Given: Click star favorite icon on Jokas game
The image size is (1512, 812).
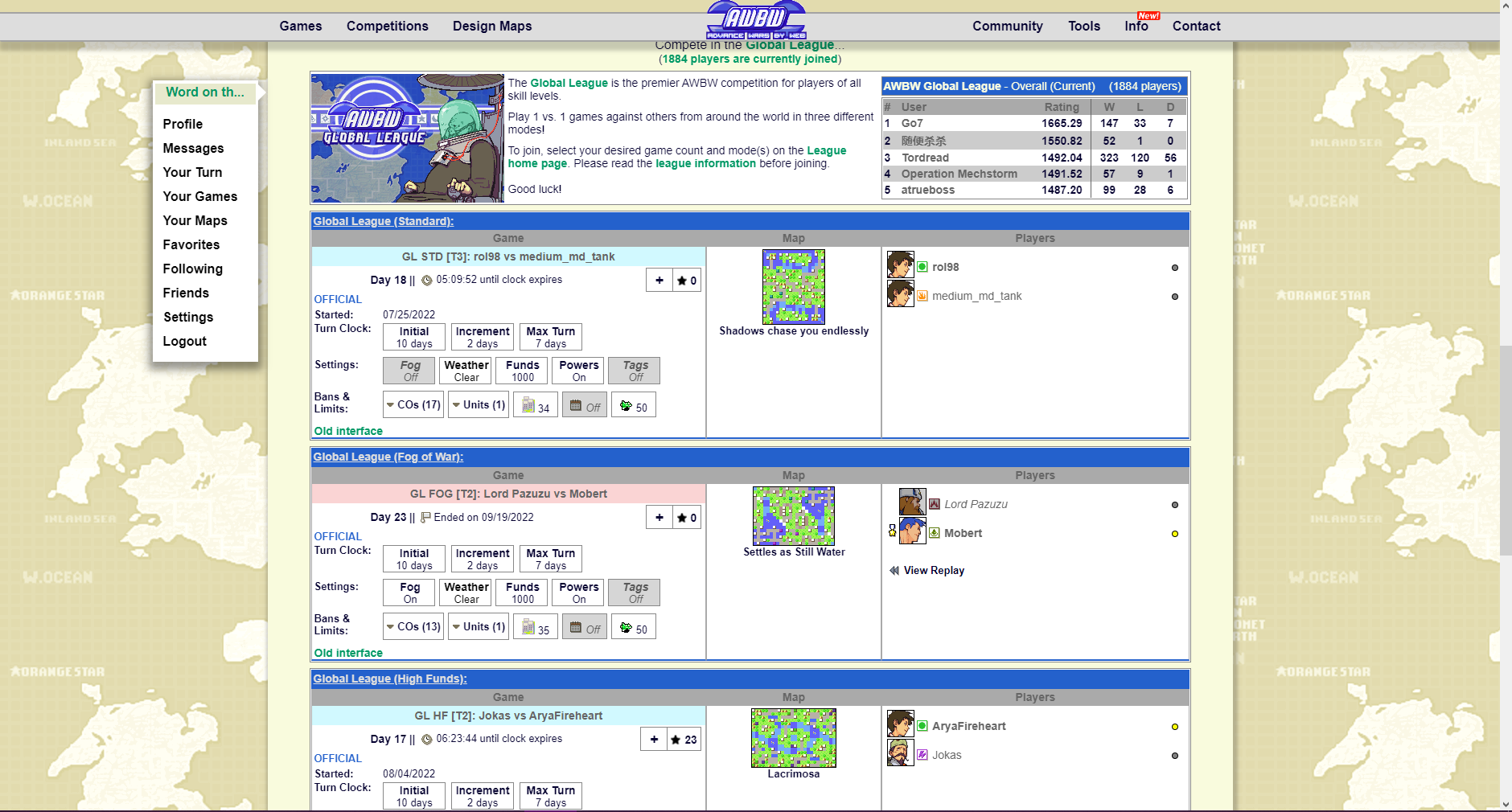Looking at the screenshot, I should click(x=684, y=740).
